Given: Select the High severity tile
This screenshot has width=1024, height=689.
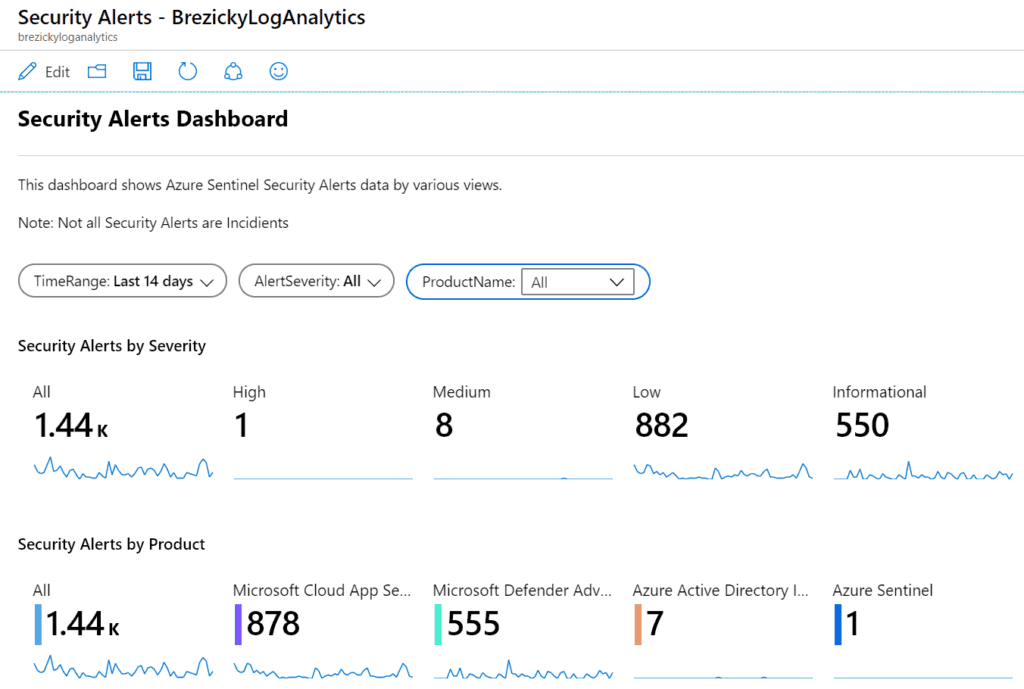Looking at the screenshot, I should [x=323, y=432].
